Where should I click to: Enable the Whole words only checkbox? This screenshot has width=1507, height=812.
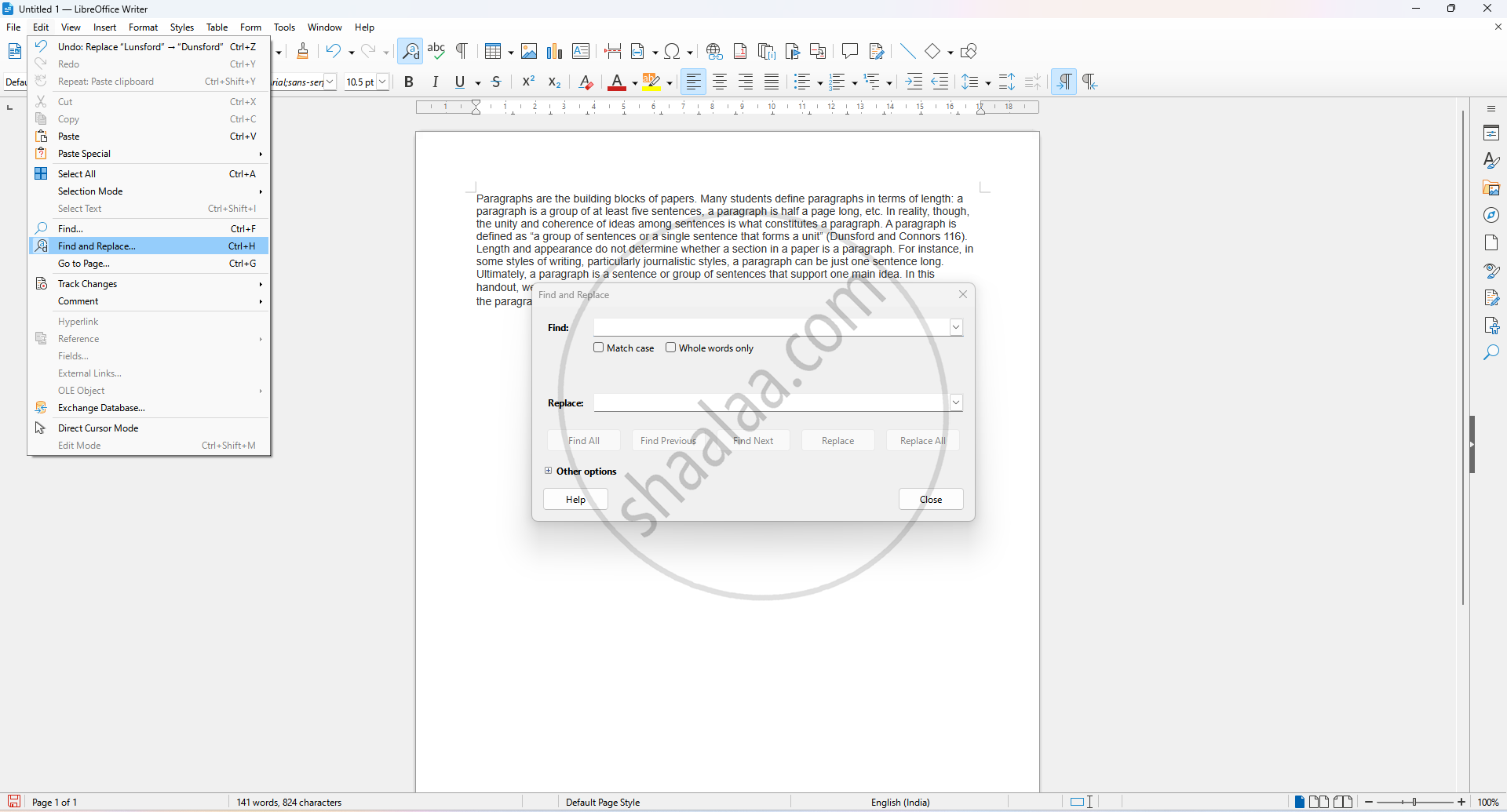tap(671, 348)
